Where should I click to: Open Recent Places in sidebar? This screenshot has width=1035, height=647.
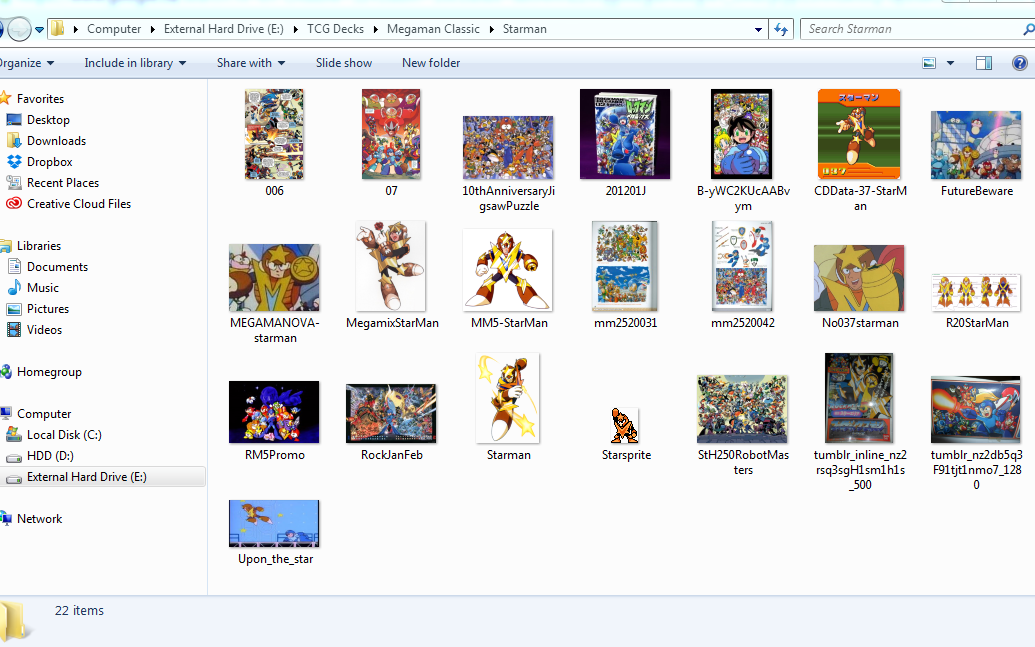(53, 183)
